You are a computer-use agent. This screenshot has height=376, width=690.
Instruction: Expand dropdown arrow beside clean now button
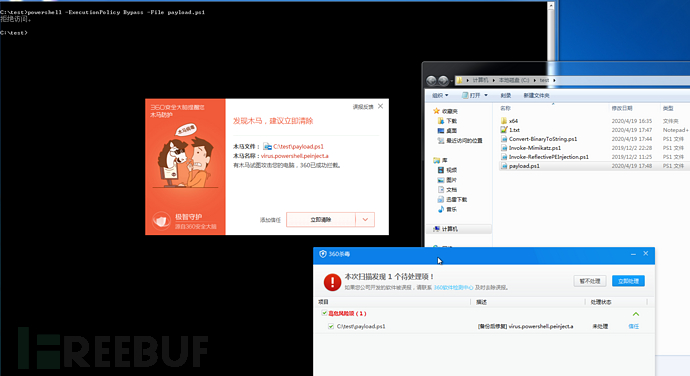point(365,220)
